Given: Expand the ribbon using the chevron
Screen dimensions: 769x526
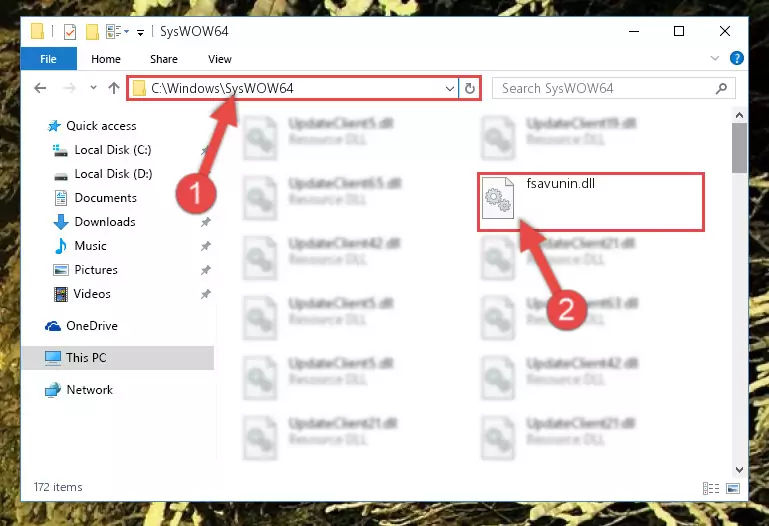Looking at the screenshot, I should coord(715,58).
